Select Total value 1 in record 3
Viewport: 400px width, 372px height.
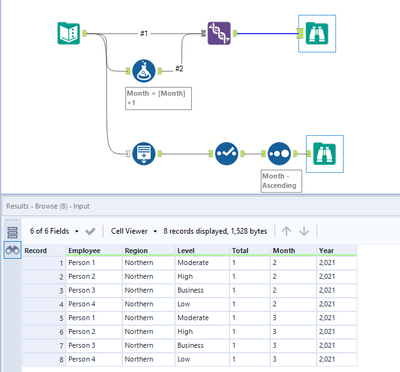click(250, 290)
